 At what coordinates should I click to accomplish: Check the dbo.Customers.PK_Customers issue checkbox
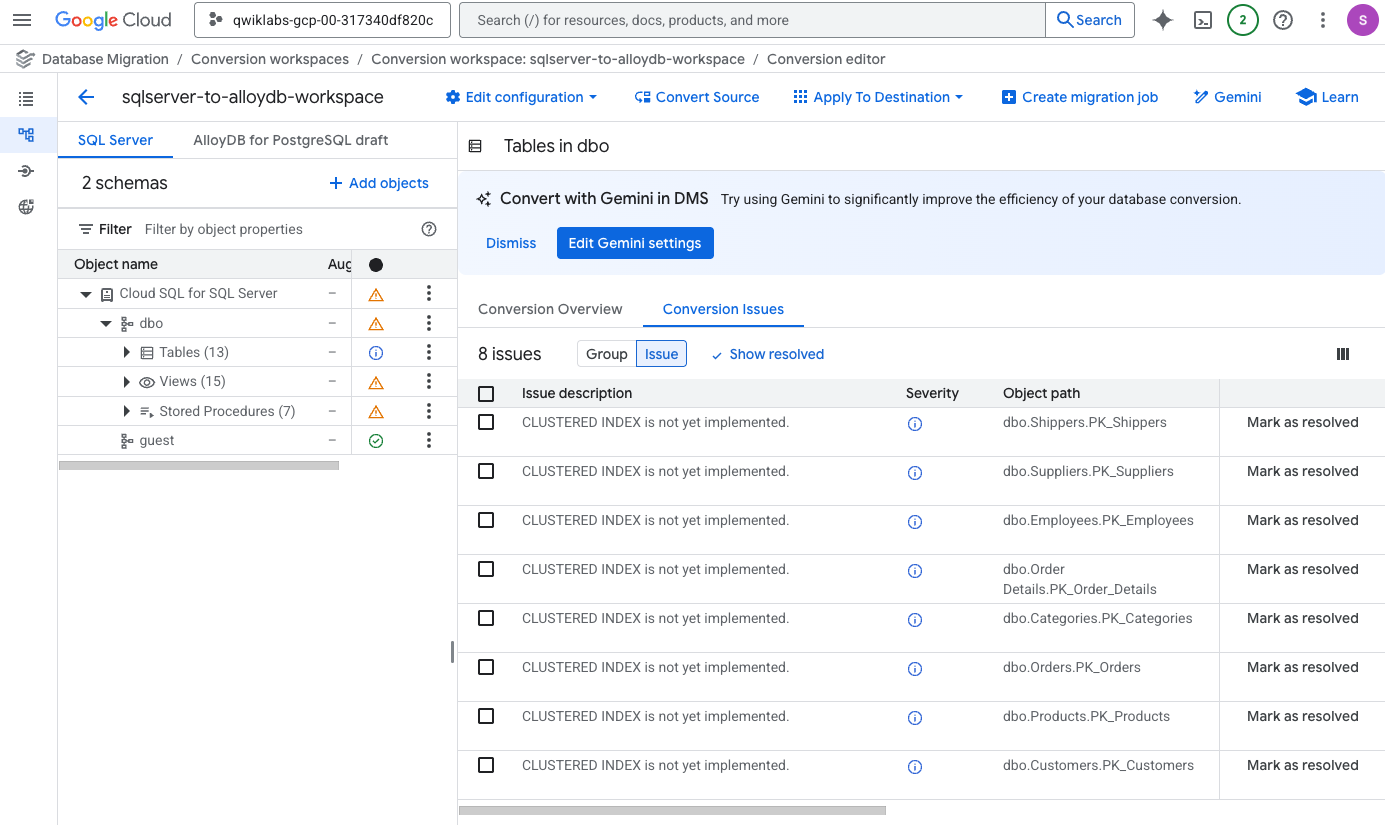tap(486, 765)
